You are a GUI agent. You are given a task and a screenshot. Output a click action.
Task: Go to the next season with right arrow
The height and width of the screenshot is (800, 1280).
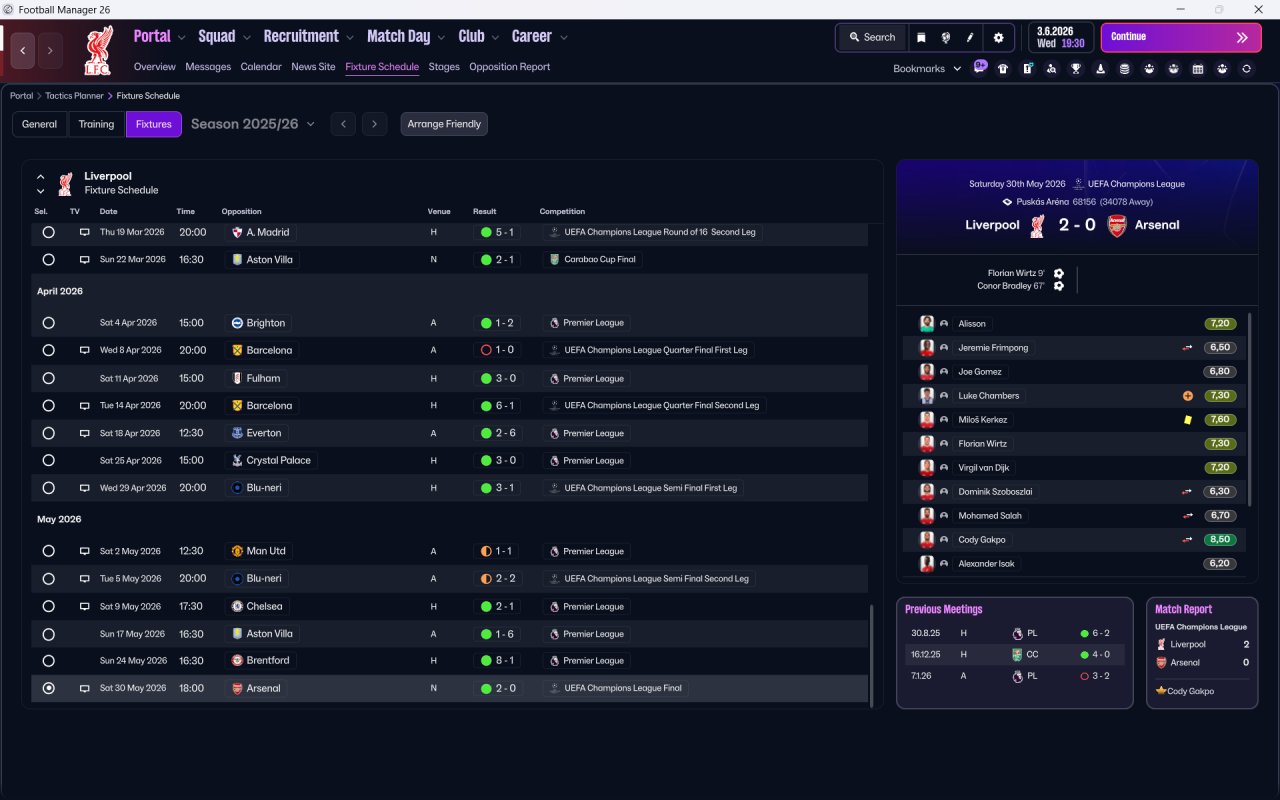pos(374,124)
